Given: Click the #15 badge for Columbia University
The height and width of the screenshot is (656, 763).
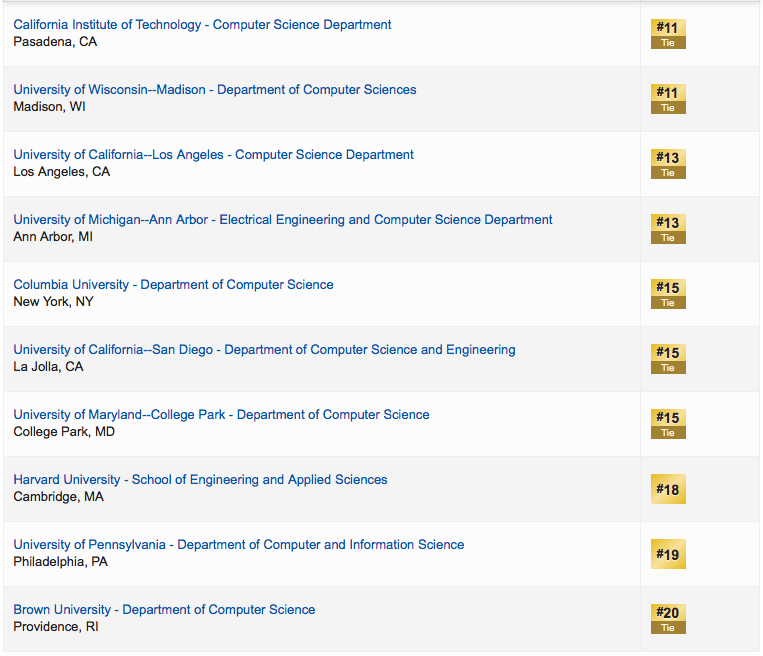Looking at the screenshot, I should [x=667, y=294].
